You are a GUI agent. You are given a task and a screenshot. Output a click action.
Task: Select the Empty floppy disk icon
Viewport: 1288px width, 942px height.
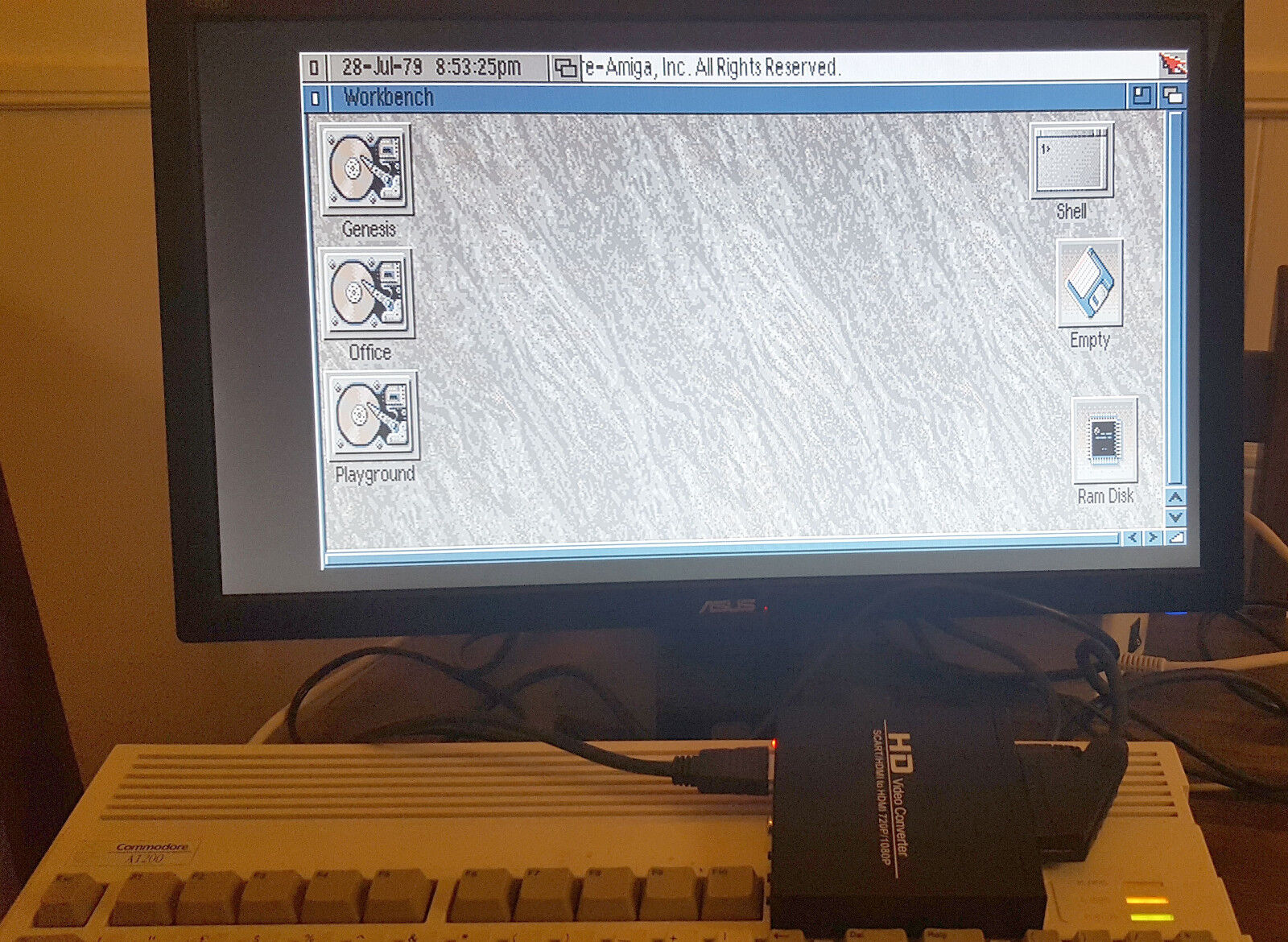pyautogui.click(x=1090, y=283)
